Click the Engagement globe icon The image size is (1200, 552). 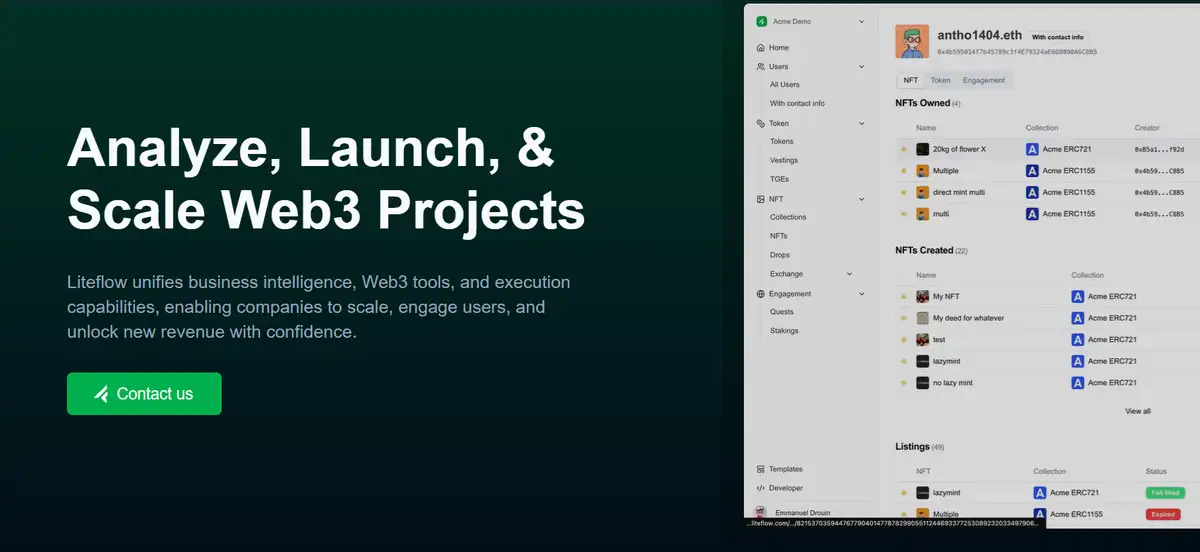761,294
